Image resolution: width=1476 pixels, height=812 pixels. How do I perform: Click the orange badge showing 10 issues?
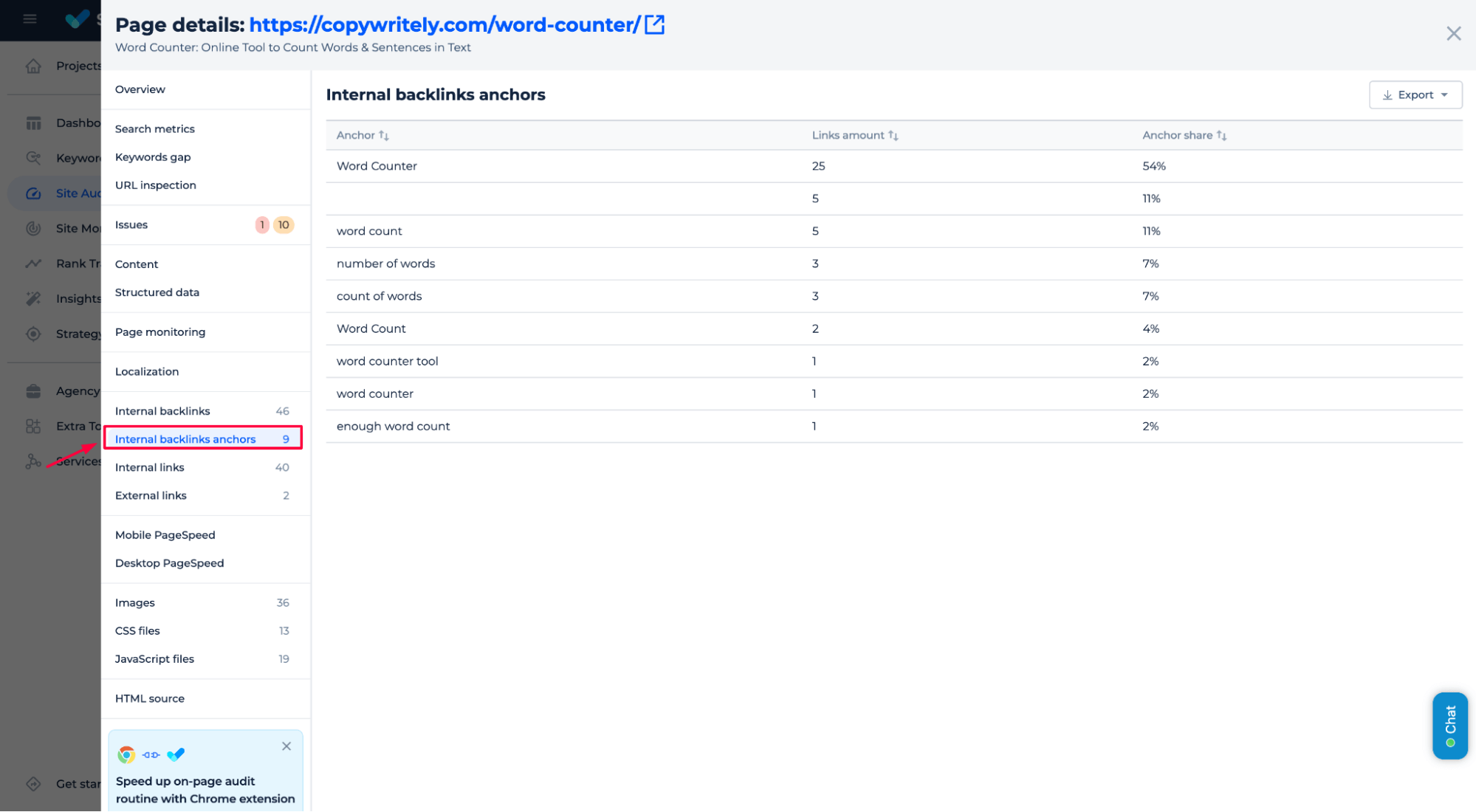[284, 225]
